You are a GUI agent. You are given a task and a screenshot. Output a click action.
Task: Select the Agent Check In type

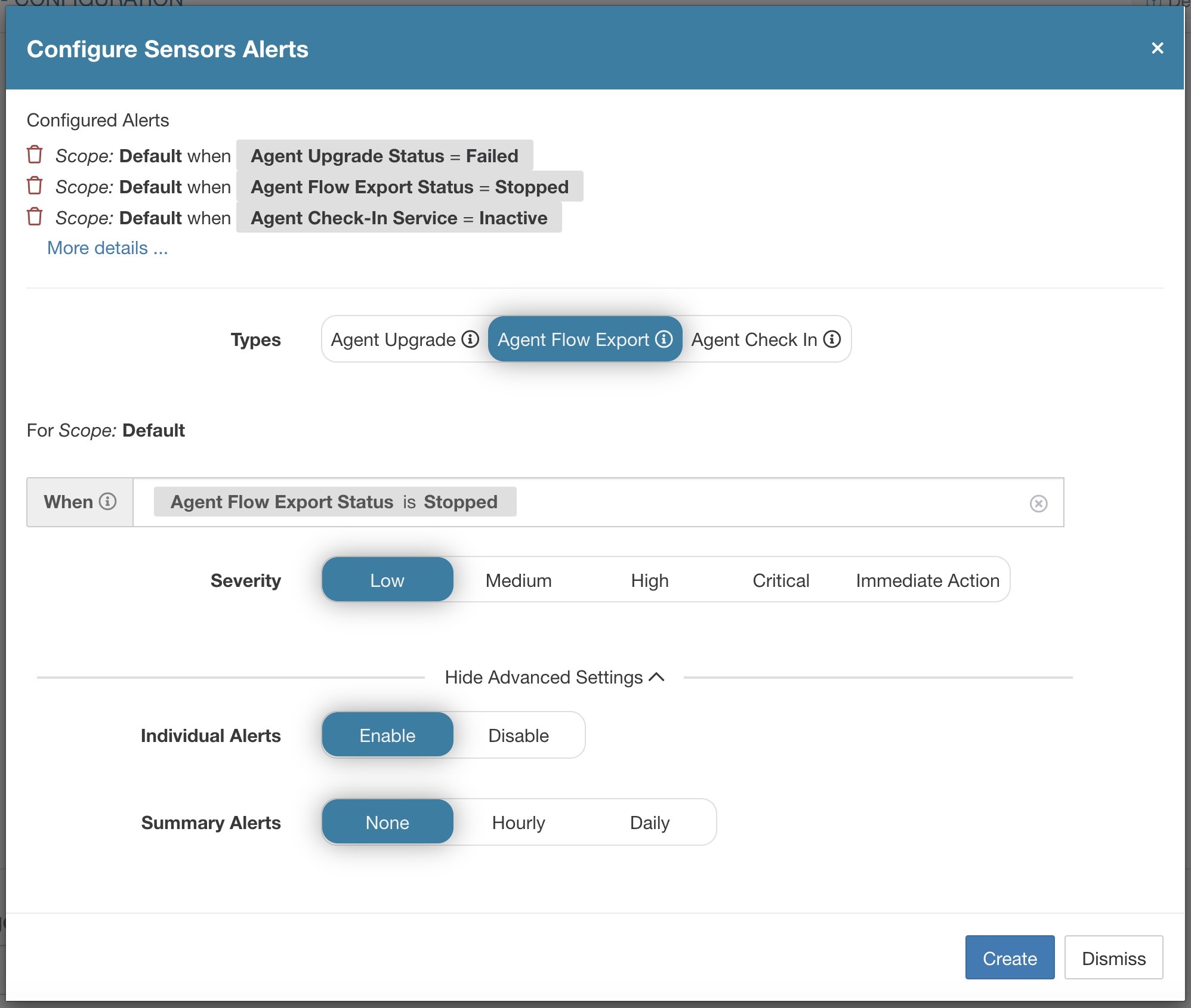(766, 339)
